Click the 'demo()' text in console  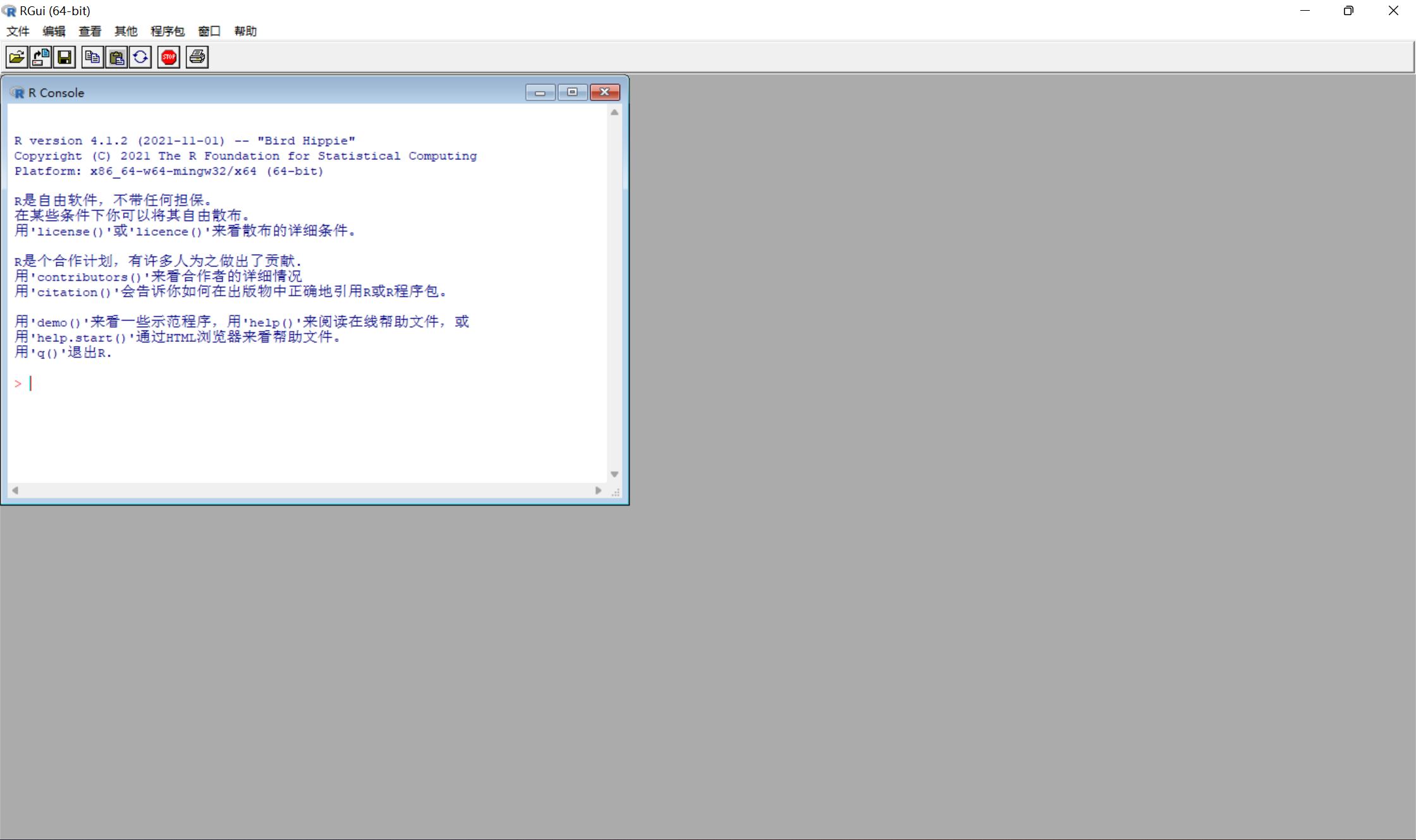coord(59,323)
